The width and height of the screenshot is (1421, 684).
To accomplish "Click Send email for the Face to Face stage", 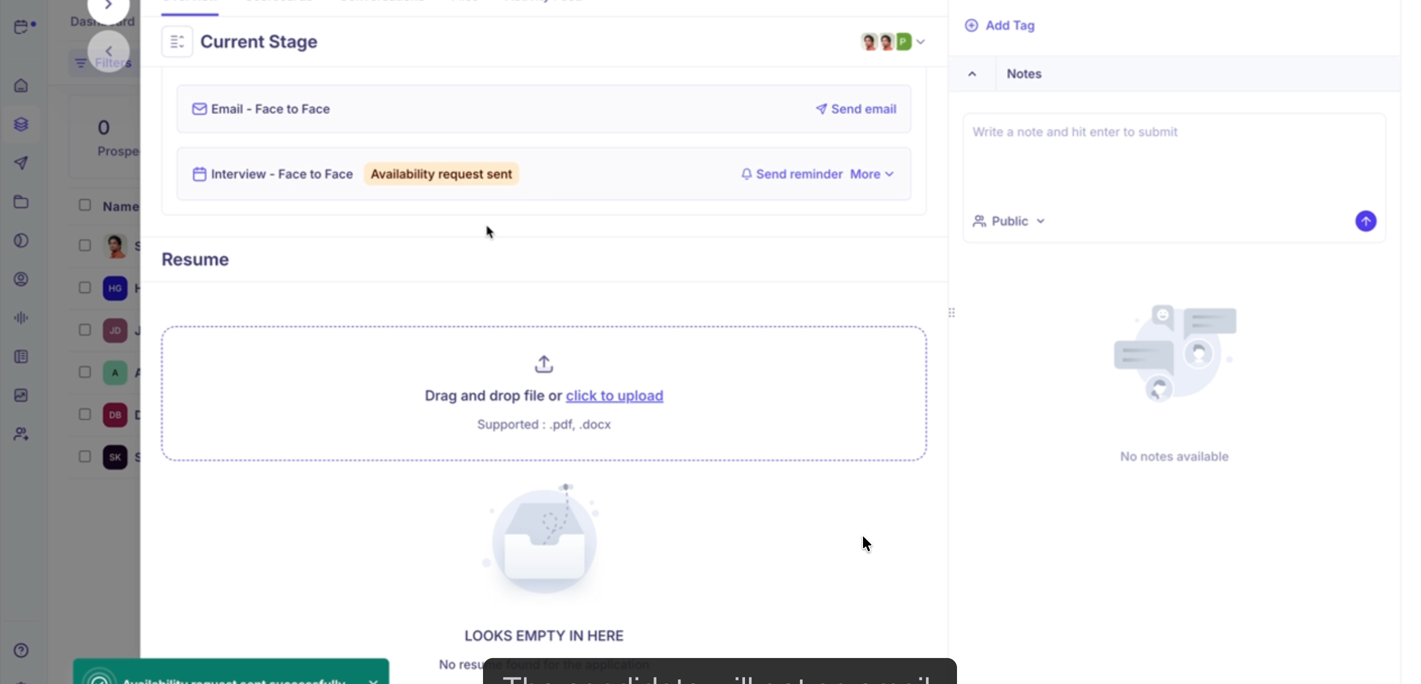I will (x=855, y=109).
